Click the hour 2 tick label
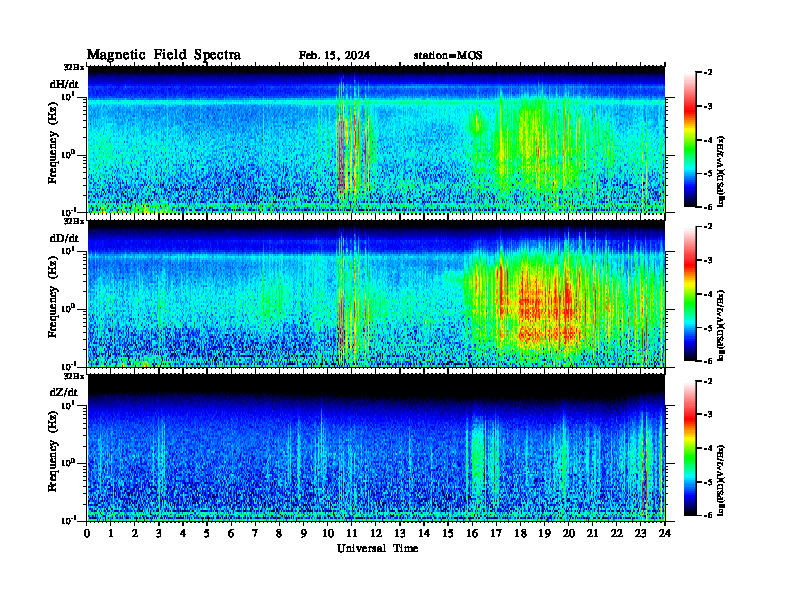792x612 pixels. pyautogui.click(x=135, y=533)
